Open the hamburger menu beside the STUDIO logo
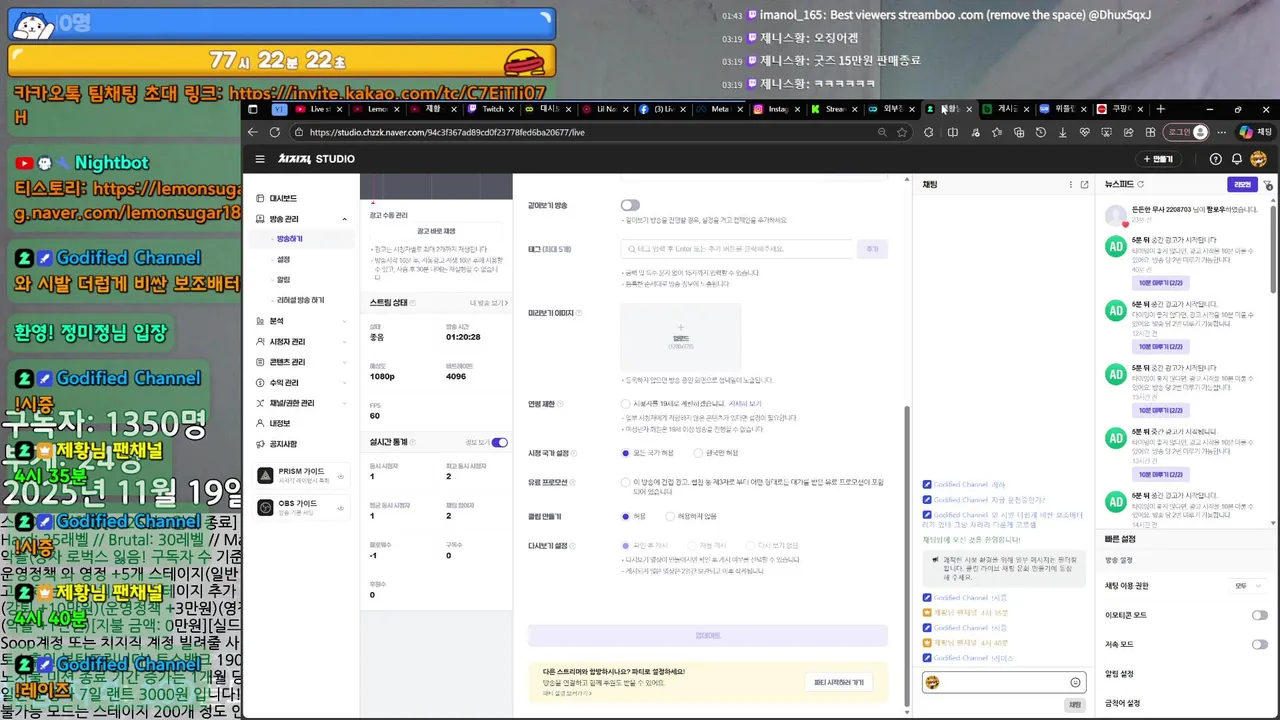This screenshot has height=720, width=1280. (260, 159)
